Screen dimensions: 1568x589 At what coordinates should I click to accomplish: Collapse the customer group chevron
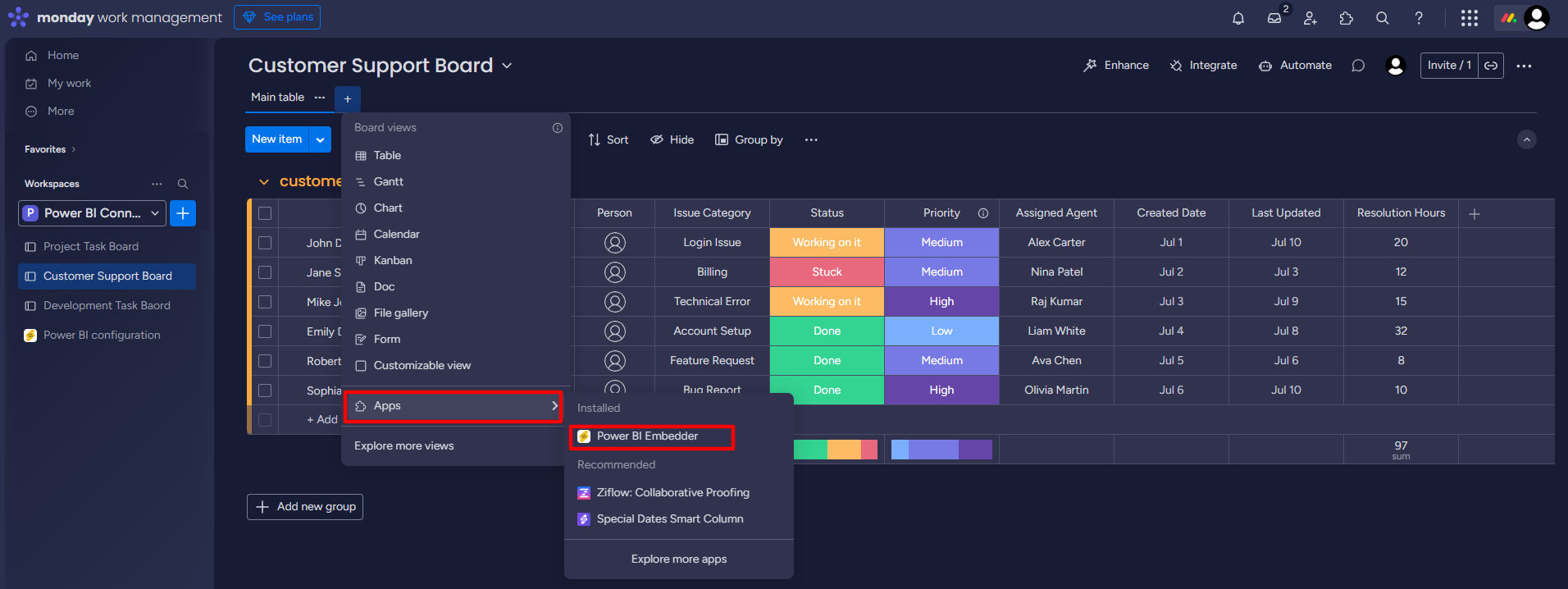pos(264,182)
